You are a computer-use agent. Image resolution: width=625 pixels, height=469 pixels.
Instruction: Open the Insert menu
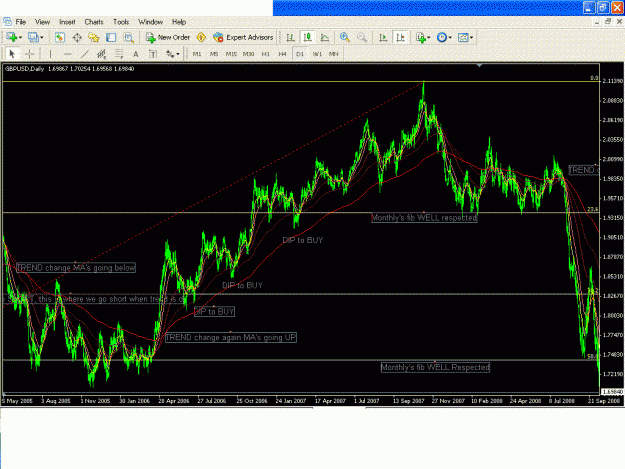click(x=67, y=22)
